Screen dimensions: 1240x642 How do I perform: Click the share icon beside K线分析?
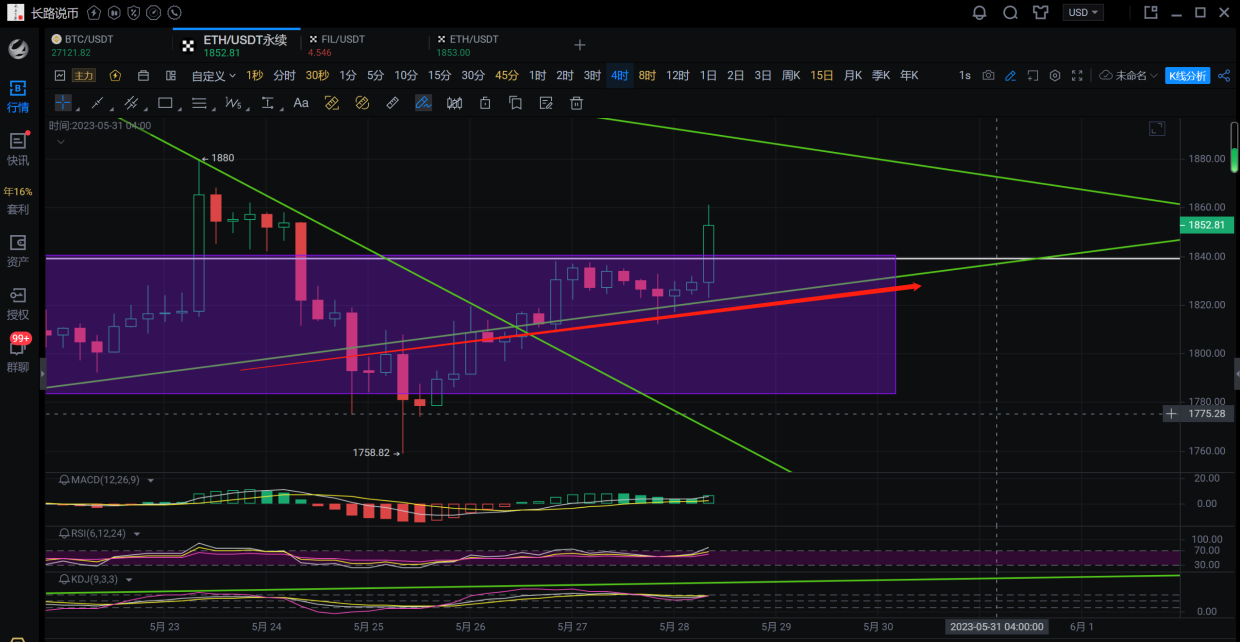point(1224,76)
